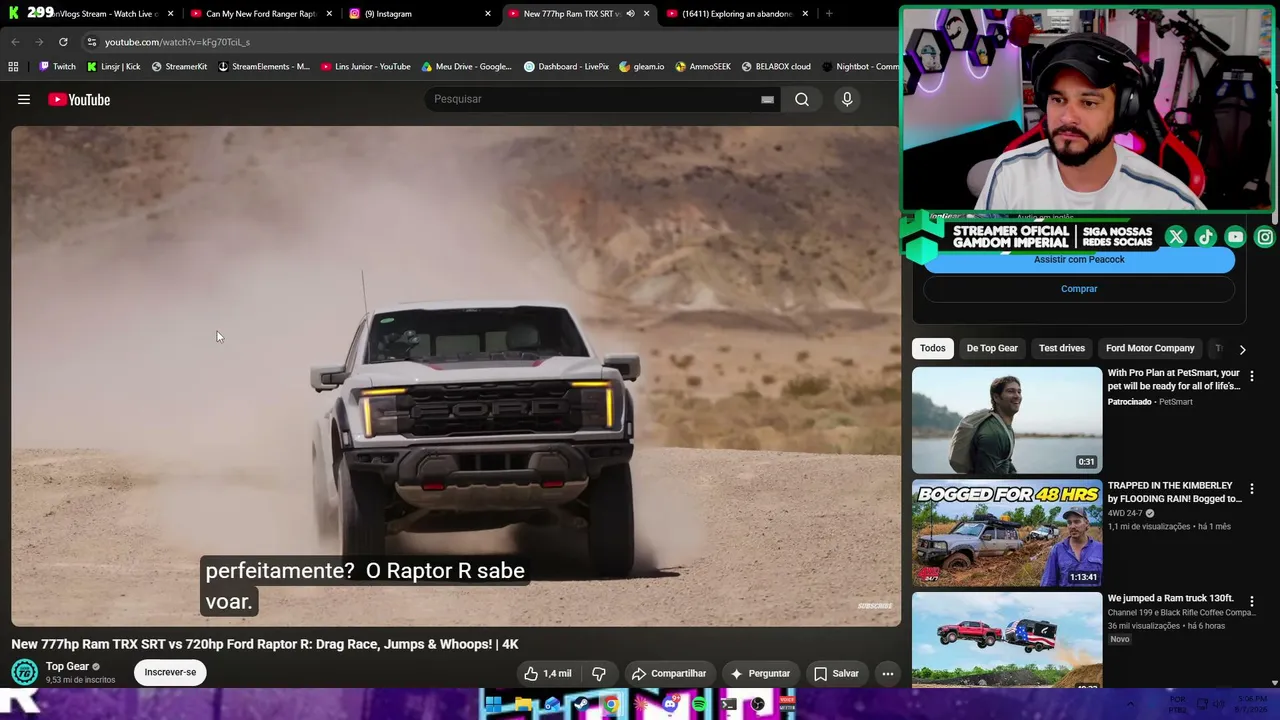
Task: Reload the page with the refresh icon
Action: point(63,42)
